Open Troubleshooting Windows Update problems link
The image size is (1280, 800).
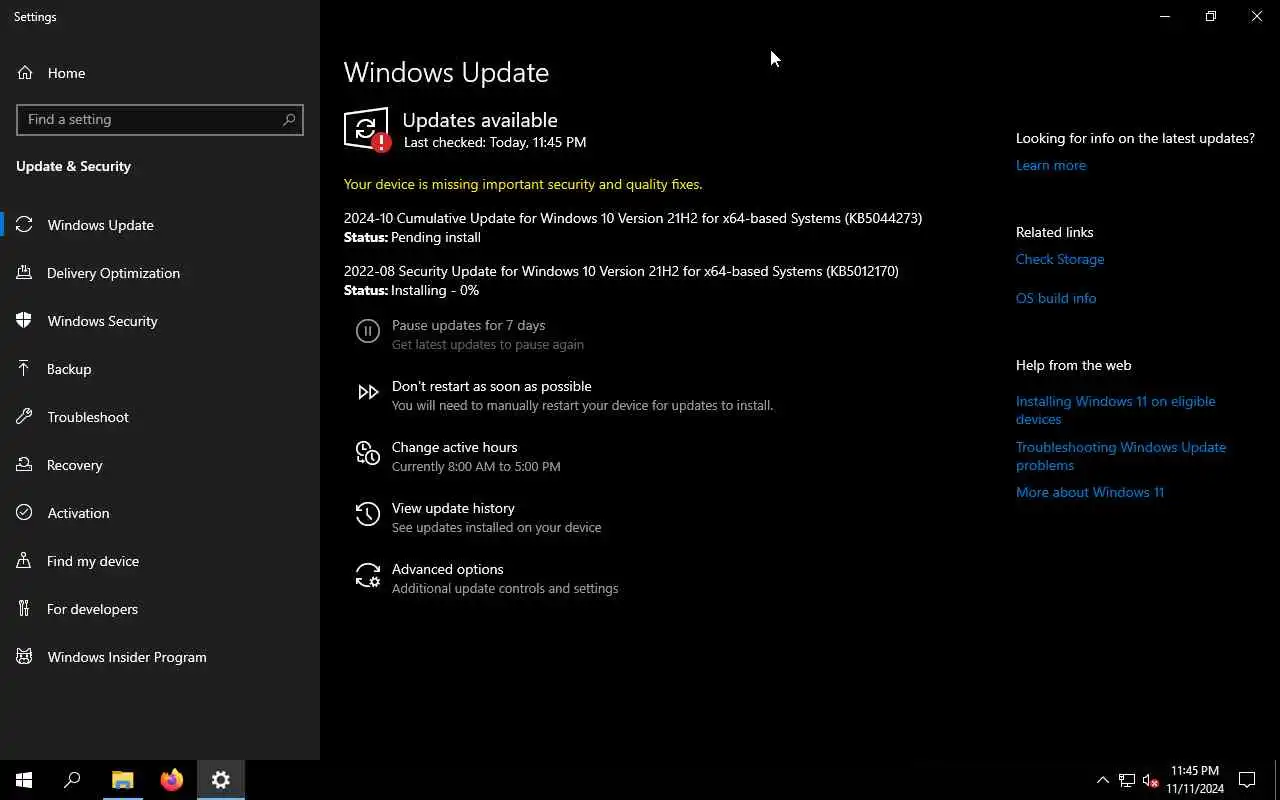1120,456
